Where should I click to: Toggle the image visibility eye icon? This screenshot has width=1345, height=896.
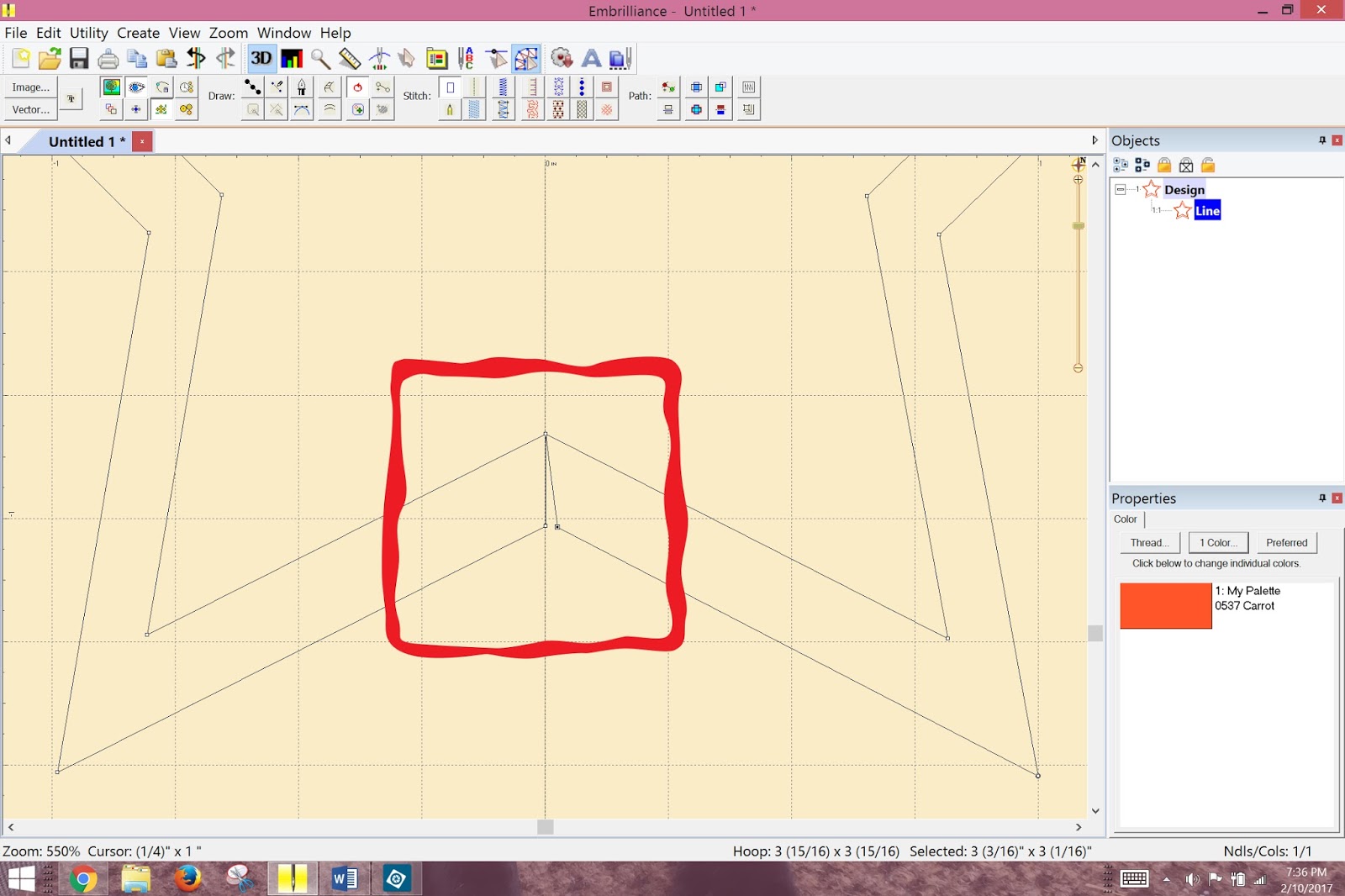(x=137, y=87)
